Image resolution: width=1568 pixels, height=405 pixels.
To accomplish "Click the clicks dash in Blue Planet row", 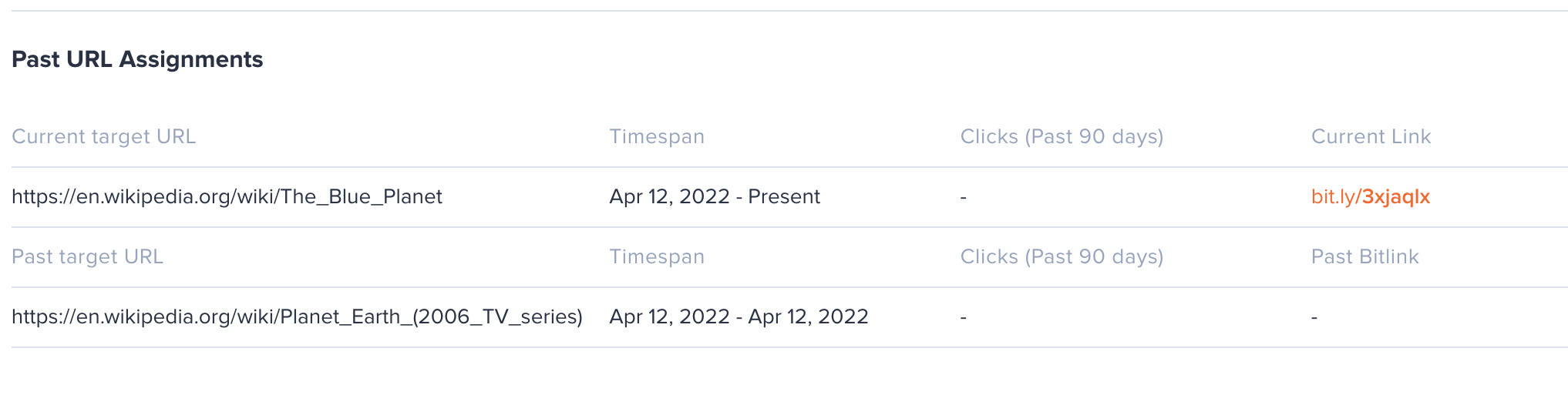I will (x=964, y=197).
